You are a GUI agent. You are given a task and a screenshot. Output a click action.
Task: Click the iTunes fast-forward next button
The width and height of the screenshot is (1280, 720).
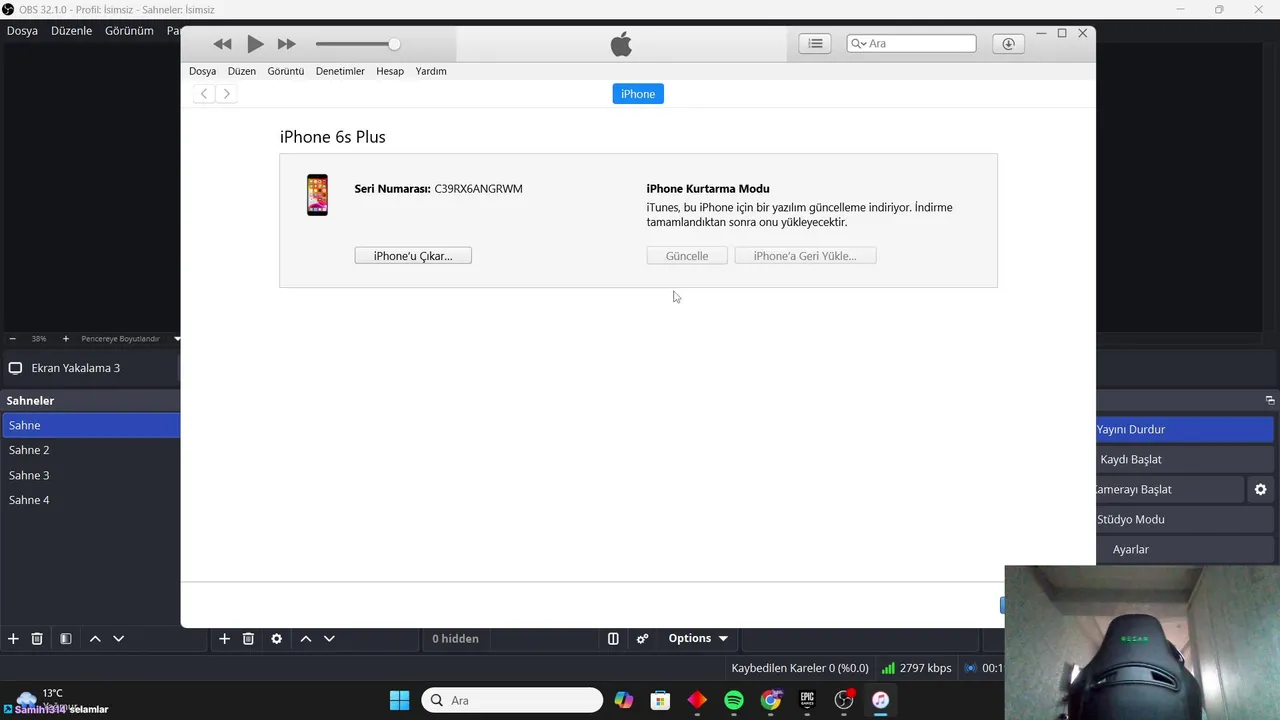(287, 44)
